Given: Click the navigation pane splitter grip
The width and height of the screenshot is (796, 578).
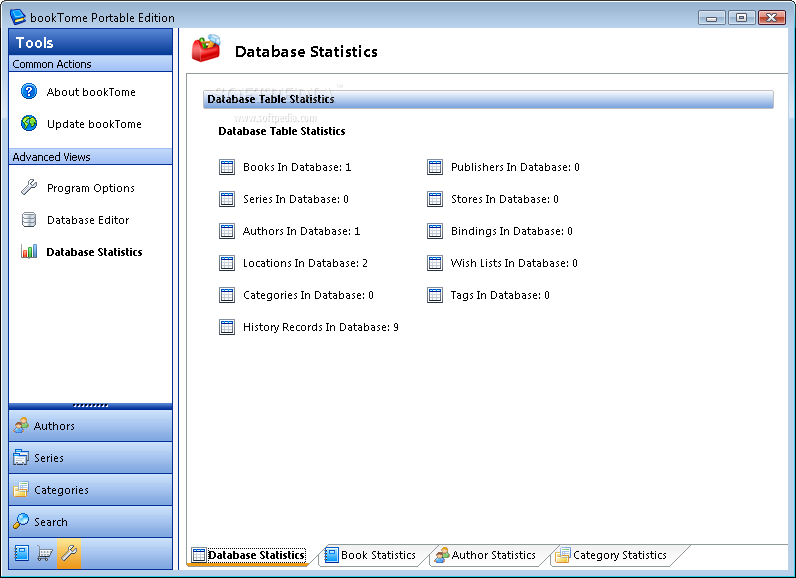Looking at the screenshot, I should [90, 405].
